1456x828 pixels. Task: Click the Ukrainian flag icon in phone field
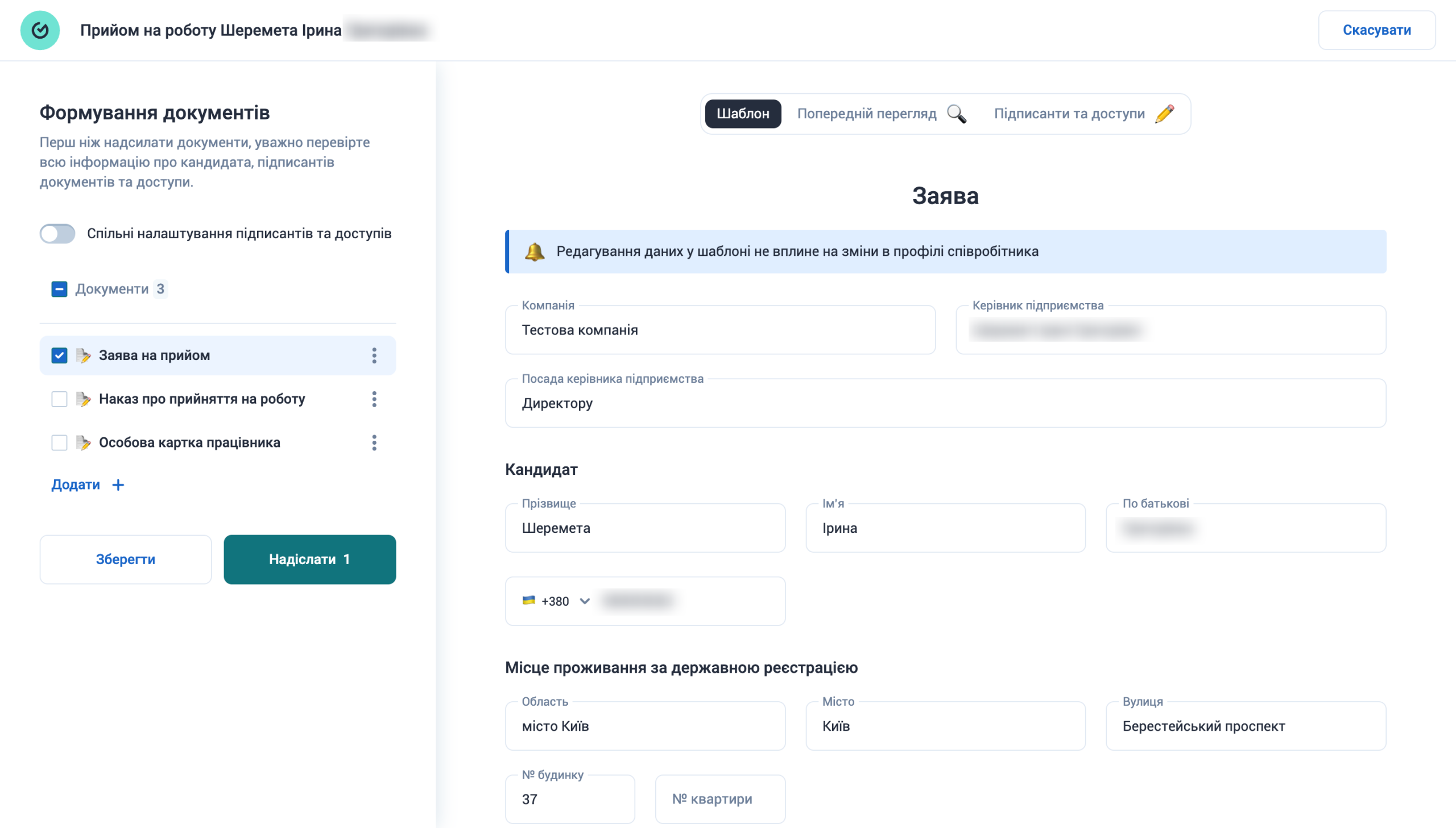pos(528,601)
